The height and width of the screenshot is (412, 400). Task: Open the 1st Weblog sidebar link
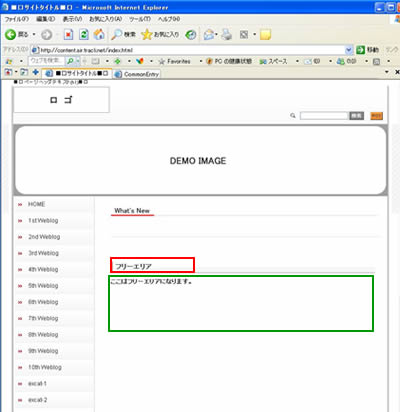coord(43,221)
